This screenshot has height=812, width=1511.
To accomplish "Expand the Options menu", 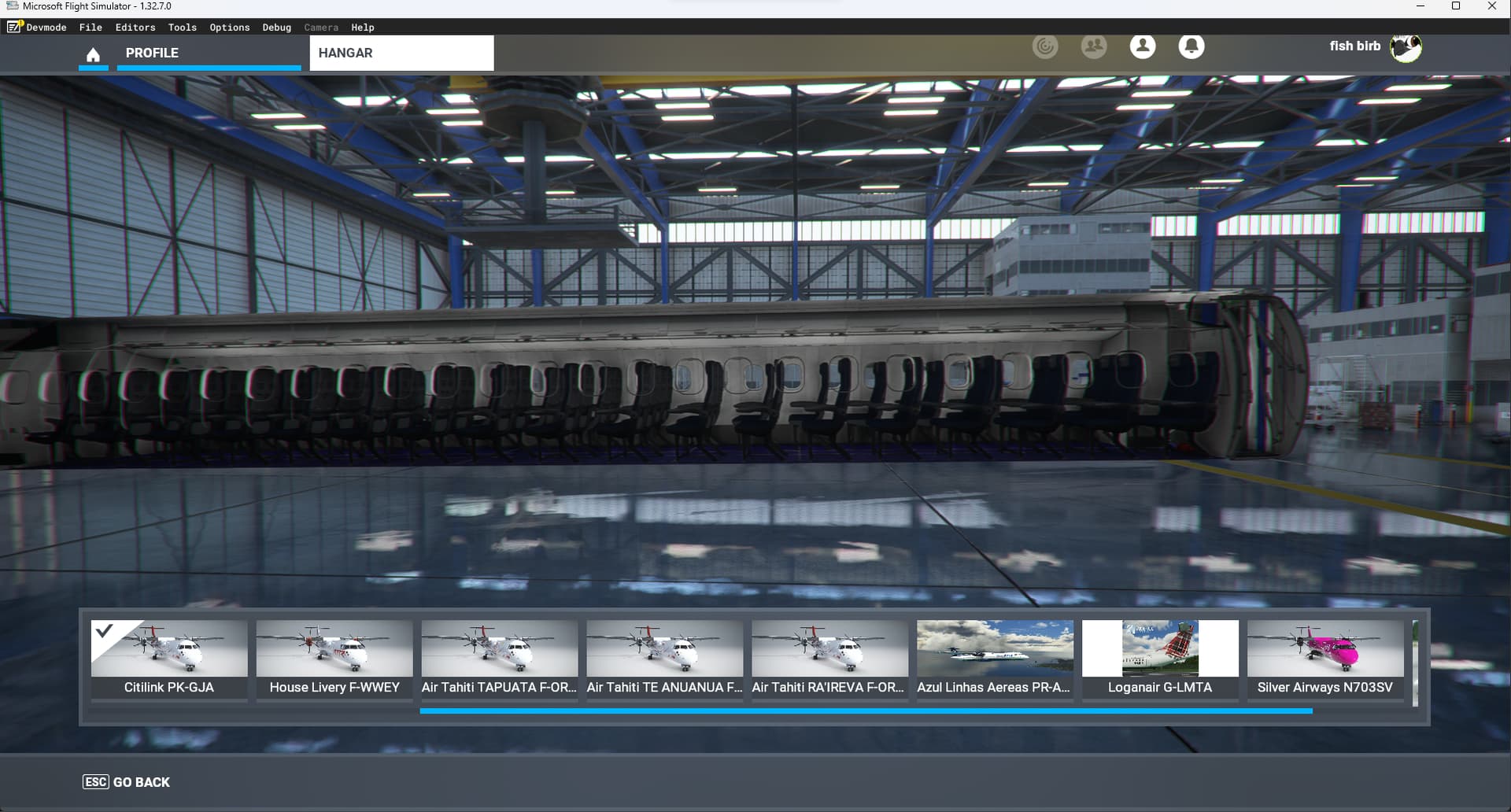I will tap(229, 28).
